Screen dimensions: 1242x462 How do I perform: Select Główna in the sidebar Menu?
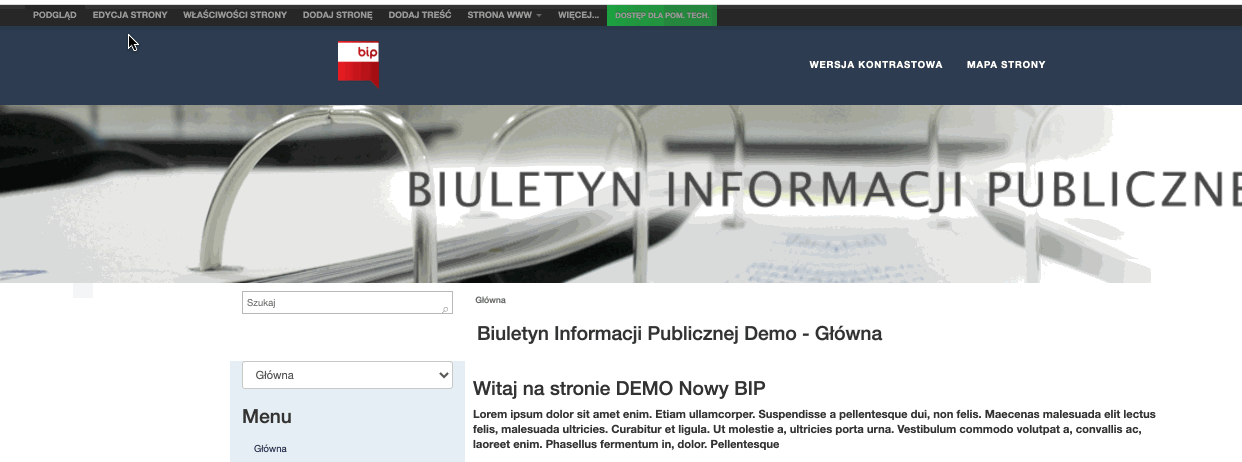point(270,449)
